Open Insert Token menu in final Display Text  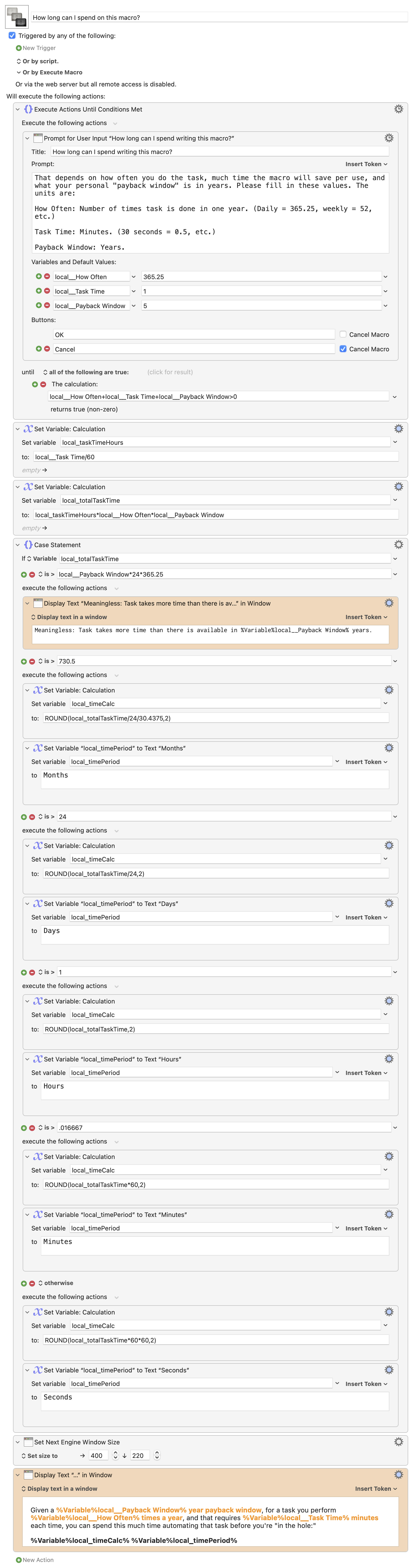point(376,1488)
